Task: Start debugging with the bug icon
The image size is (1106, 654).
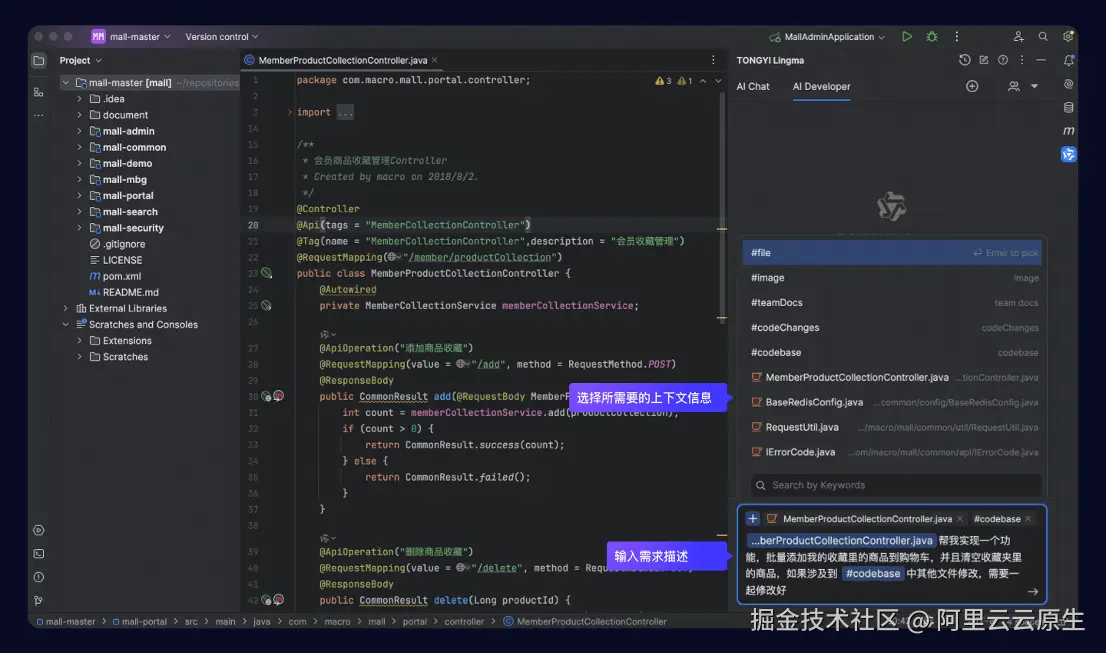Action: [x=932, y=37]
